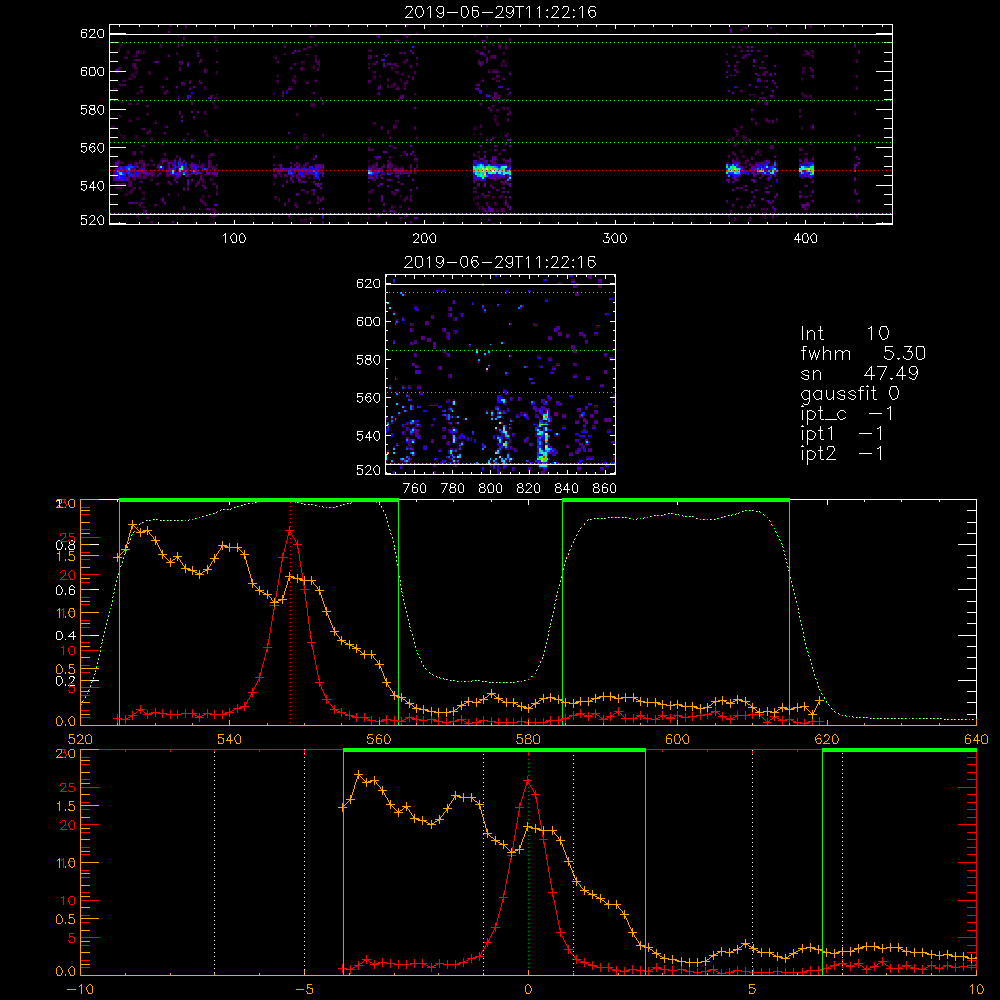Click the right thick green bar atop upper profile plot
The height and width of the screenshot is (1000, 1000).
pos(676,501)
